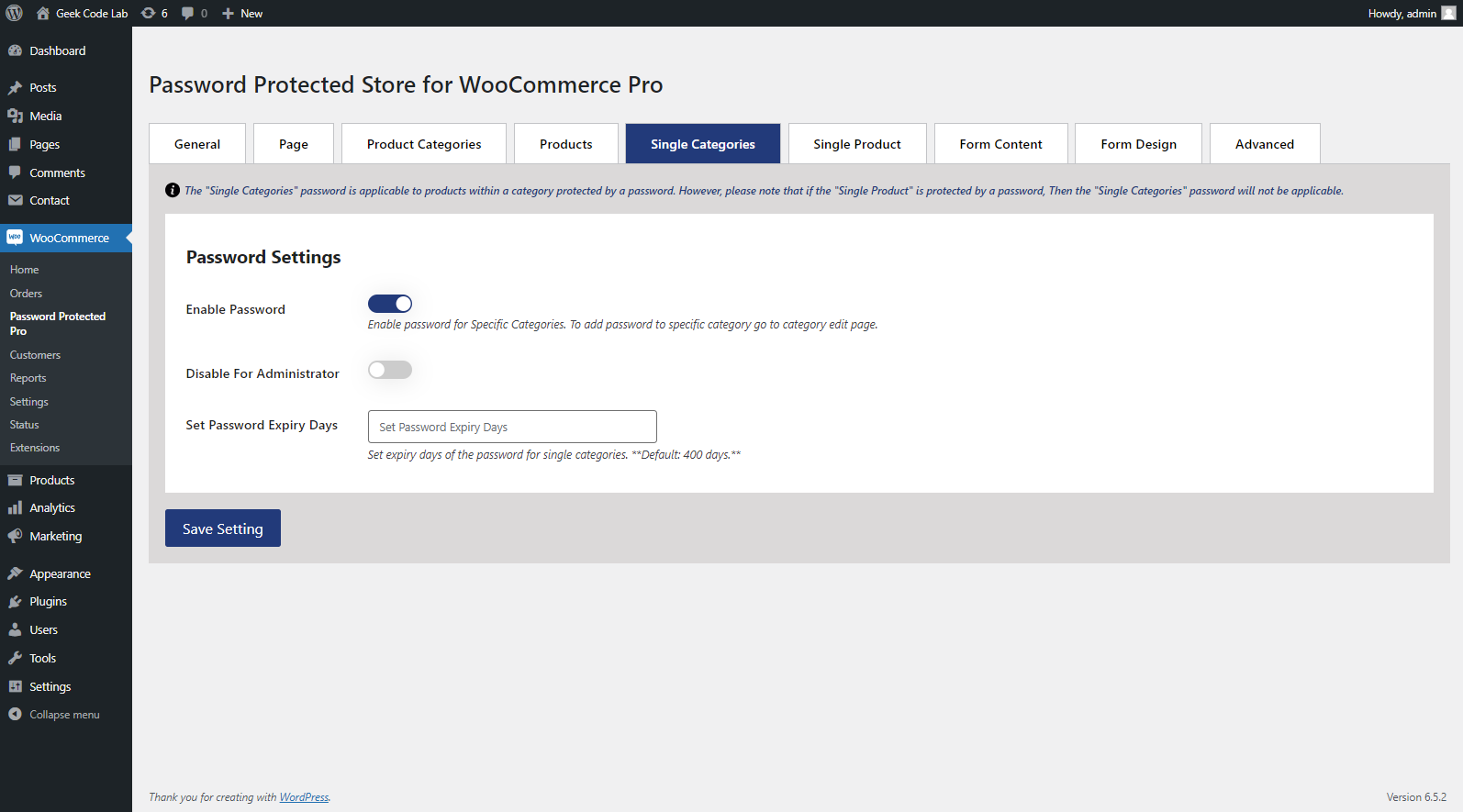Click the page title Password Protected Store
Viewport: 1463px width, 812px height.
tap(406, 84)
